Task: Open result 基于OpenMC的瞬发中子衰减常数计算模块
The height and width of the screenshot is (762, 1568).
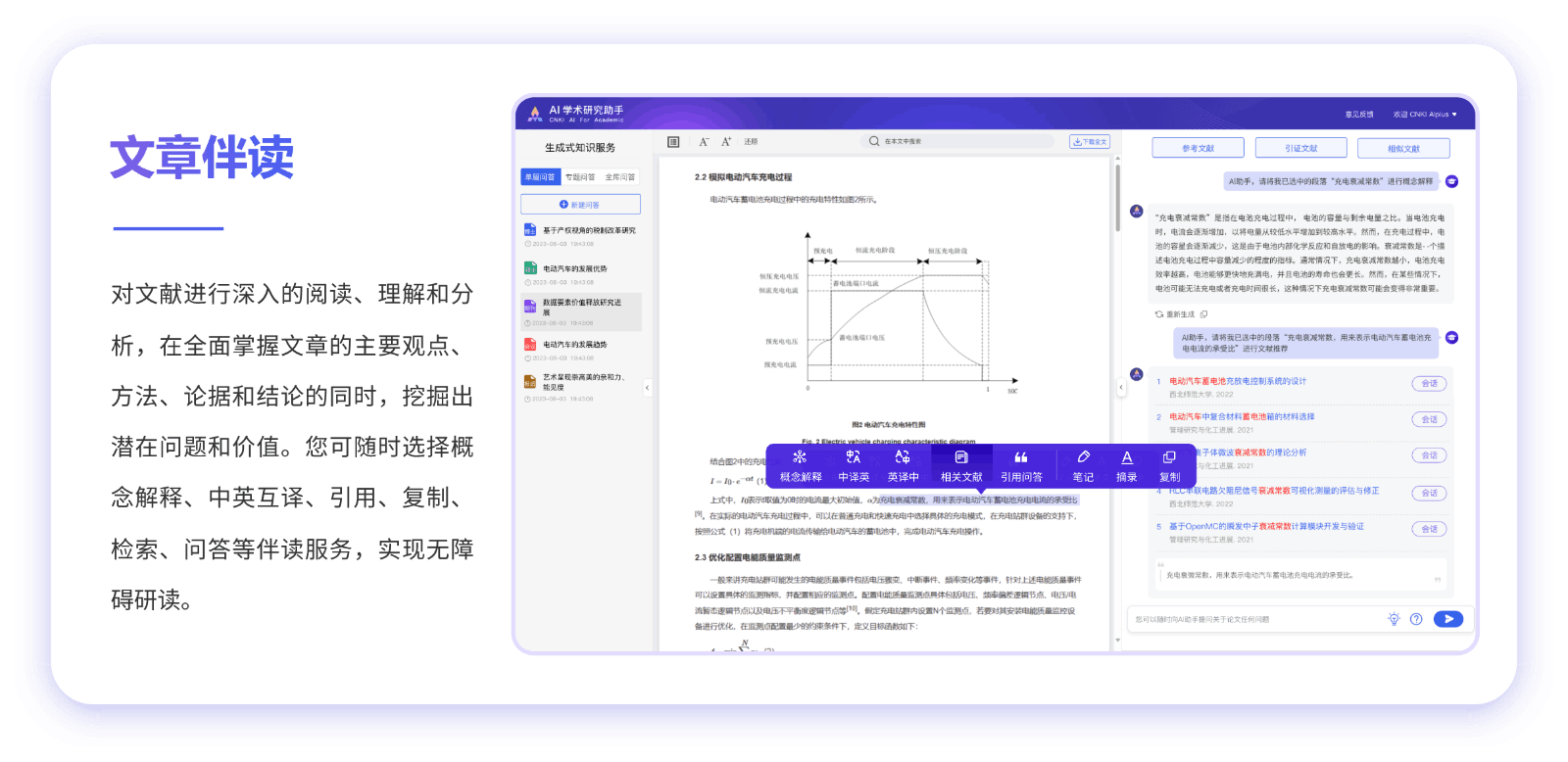Action: pos(1266,526)
